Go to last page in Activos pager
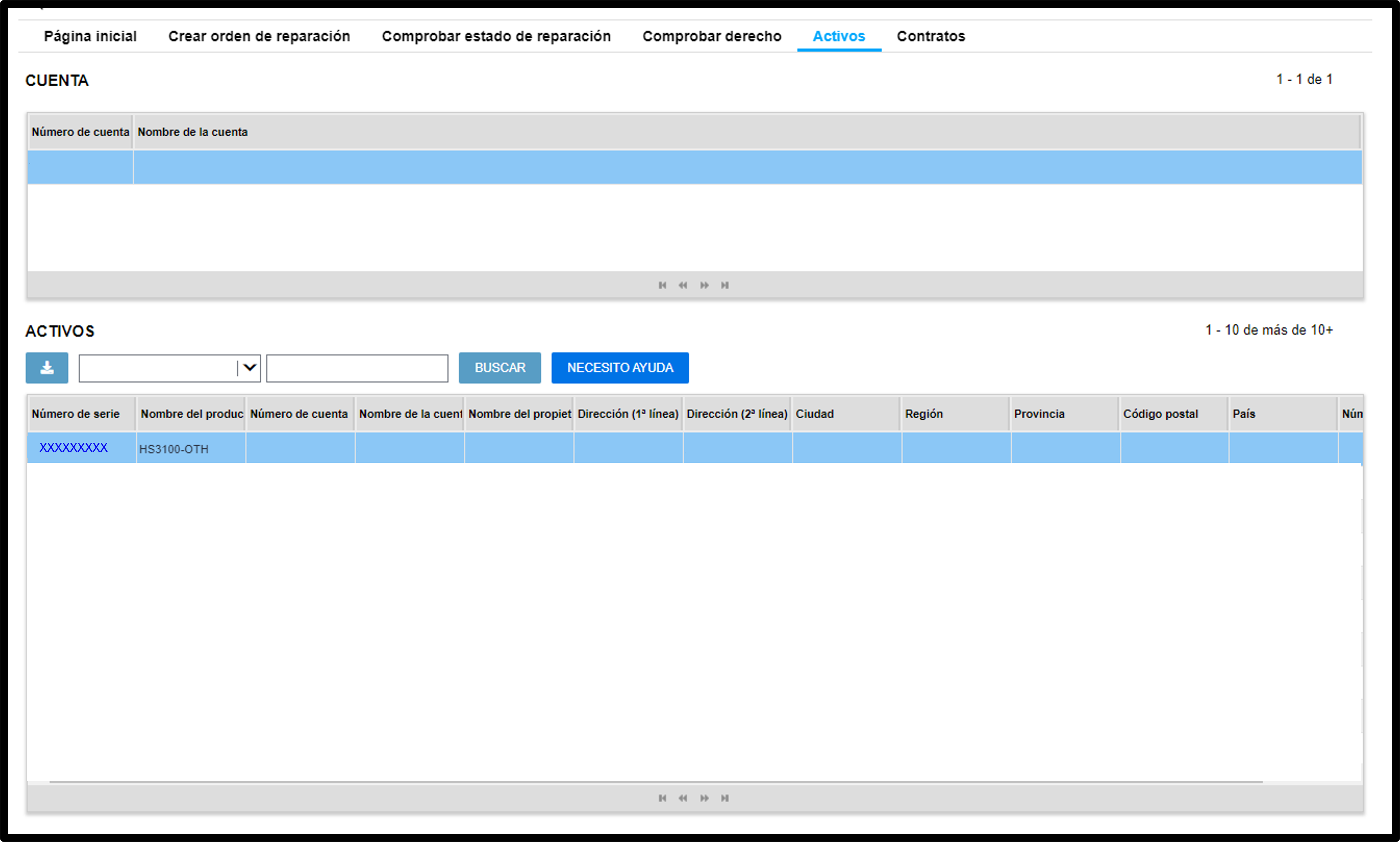 (x=725, y=798)
